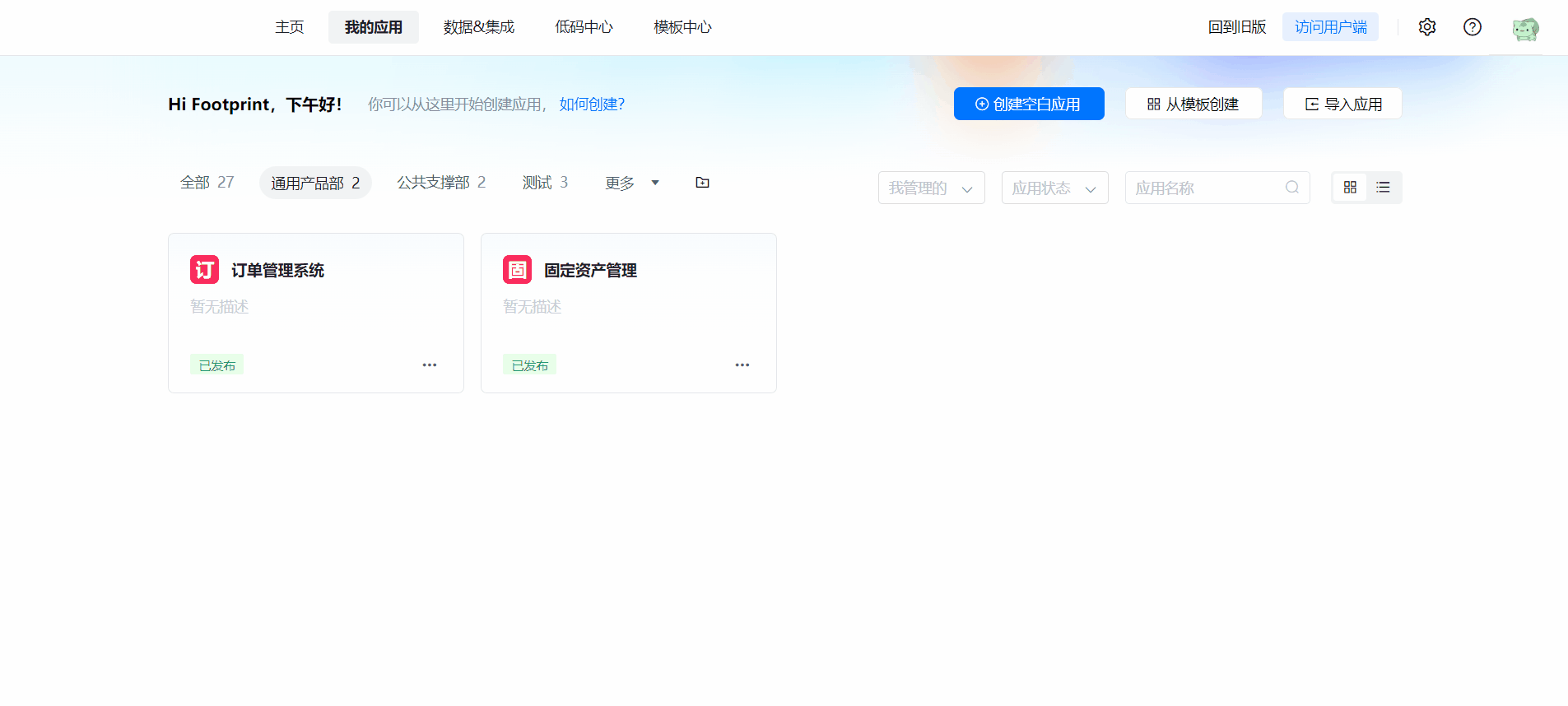The image size is (1568, 706).
Task: Open 订单管理系统 app icon
Action: [x=204, y=269]
